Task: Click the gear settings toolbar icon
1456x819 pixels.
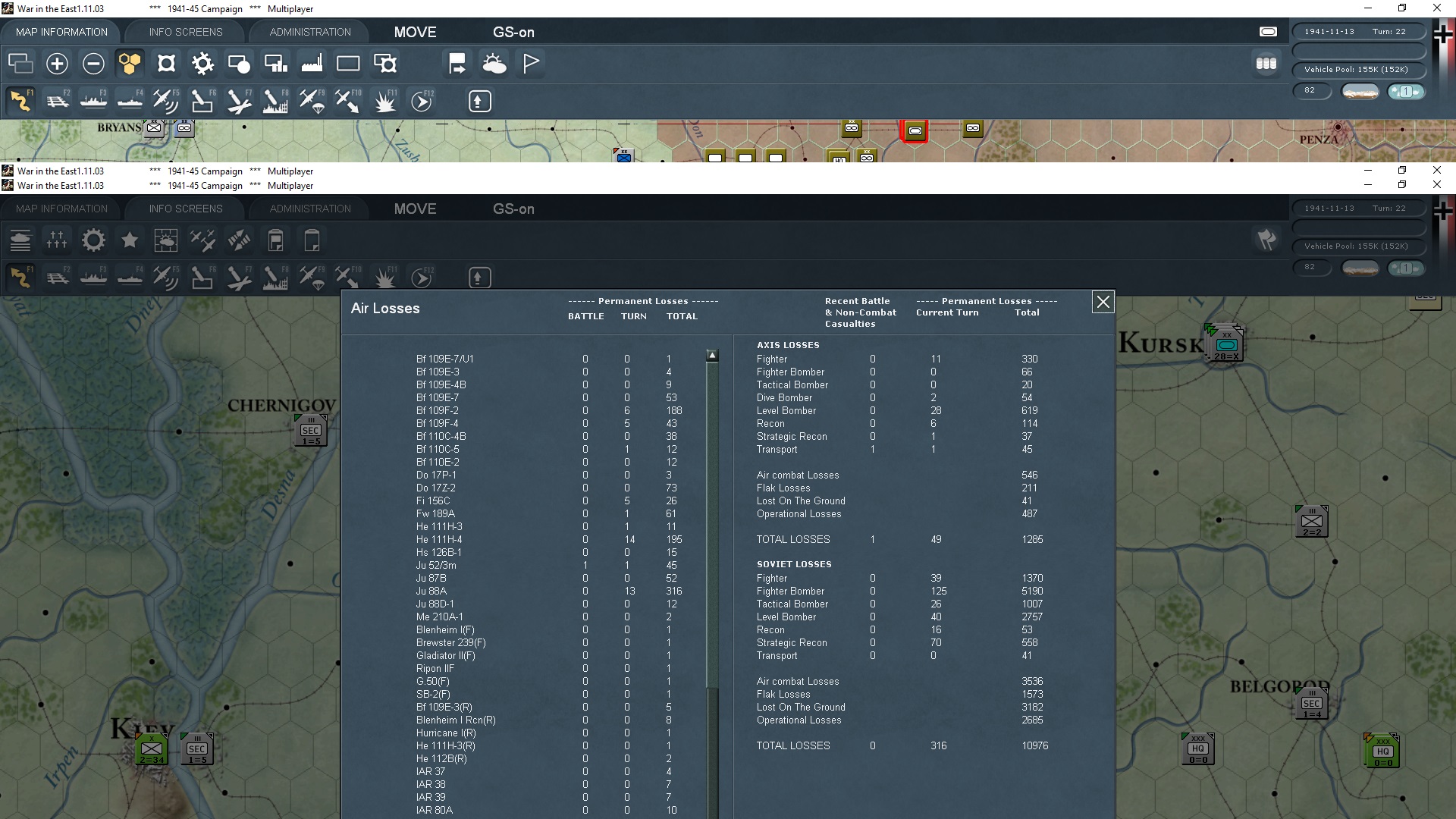Action: coord(202,64)
